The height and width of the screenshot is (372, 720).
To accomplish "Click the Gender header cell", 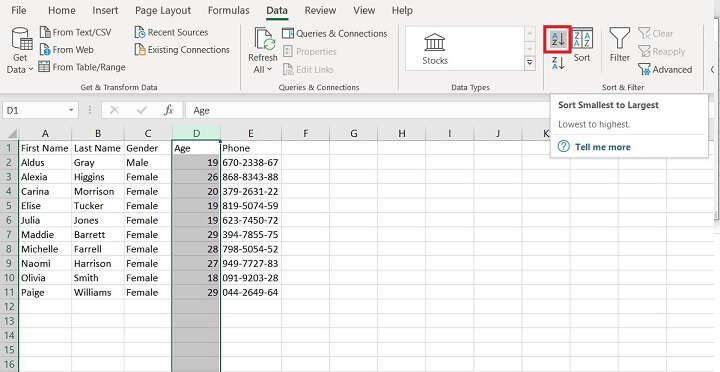I will 148,148.
